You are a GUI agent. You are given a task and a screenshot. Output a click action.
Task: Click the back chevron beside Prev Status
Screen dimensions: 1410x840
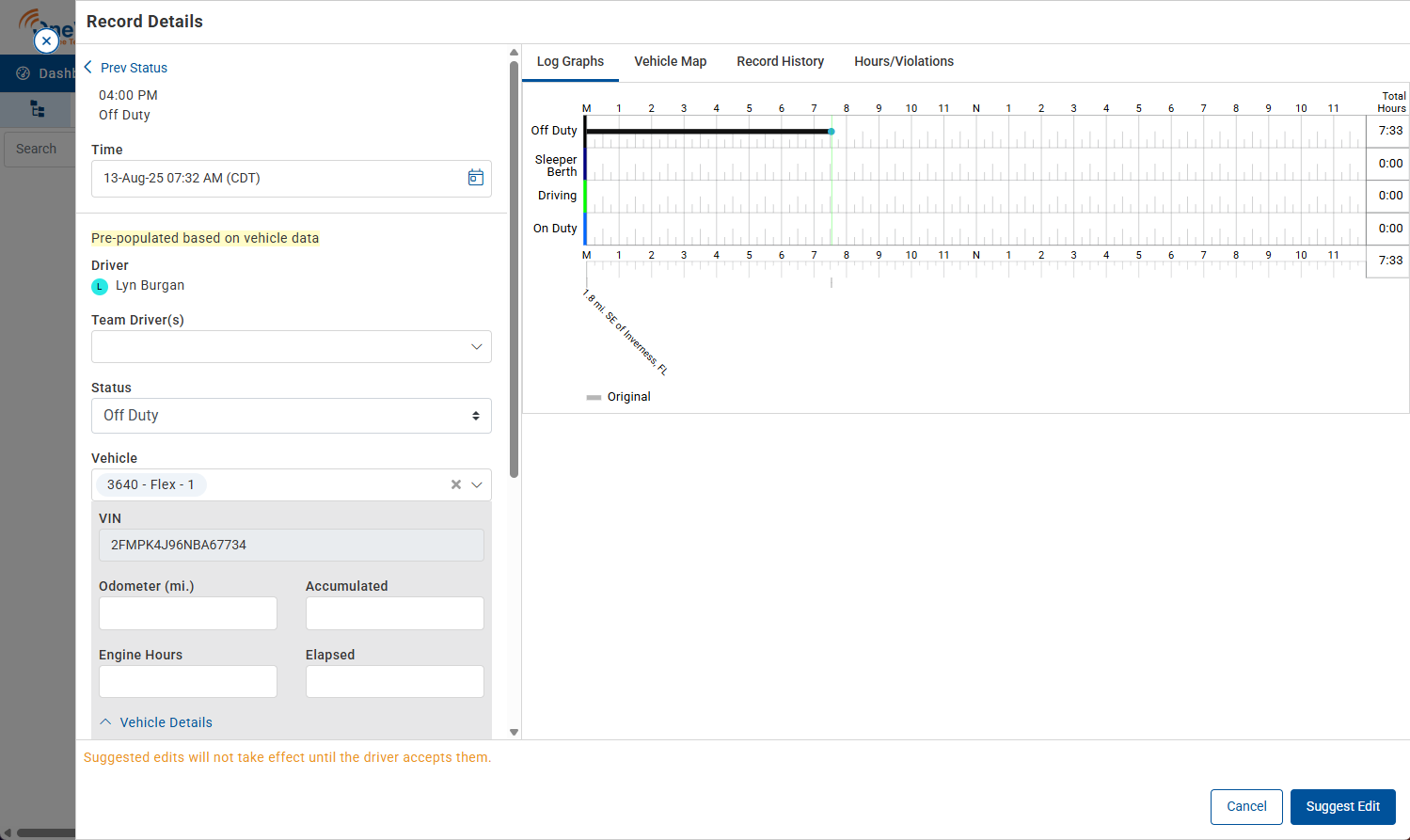tap(88, 67)
